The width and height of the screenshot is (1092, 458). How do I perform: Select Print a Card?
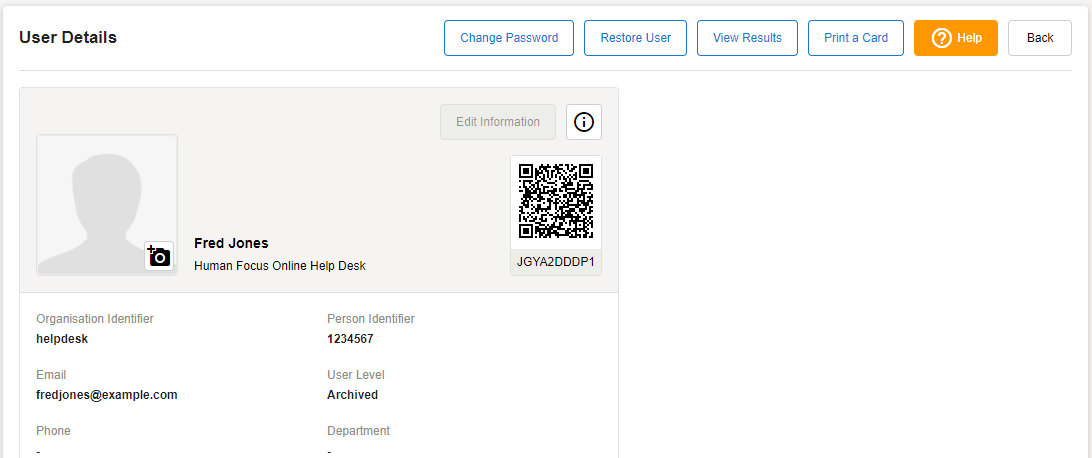pos(856,38)
